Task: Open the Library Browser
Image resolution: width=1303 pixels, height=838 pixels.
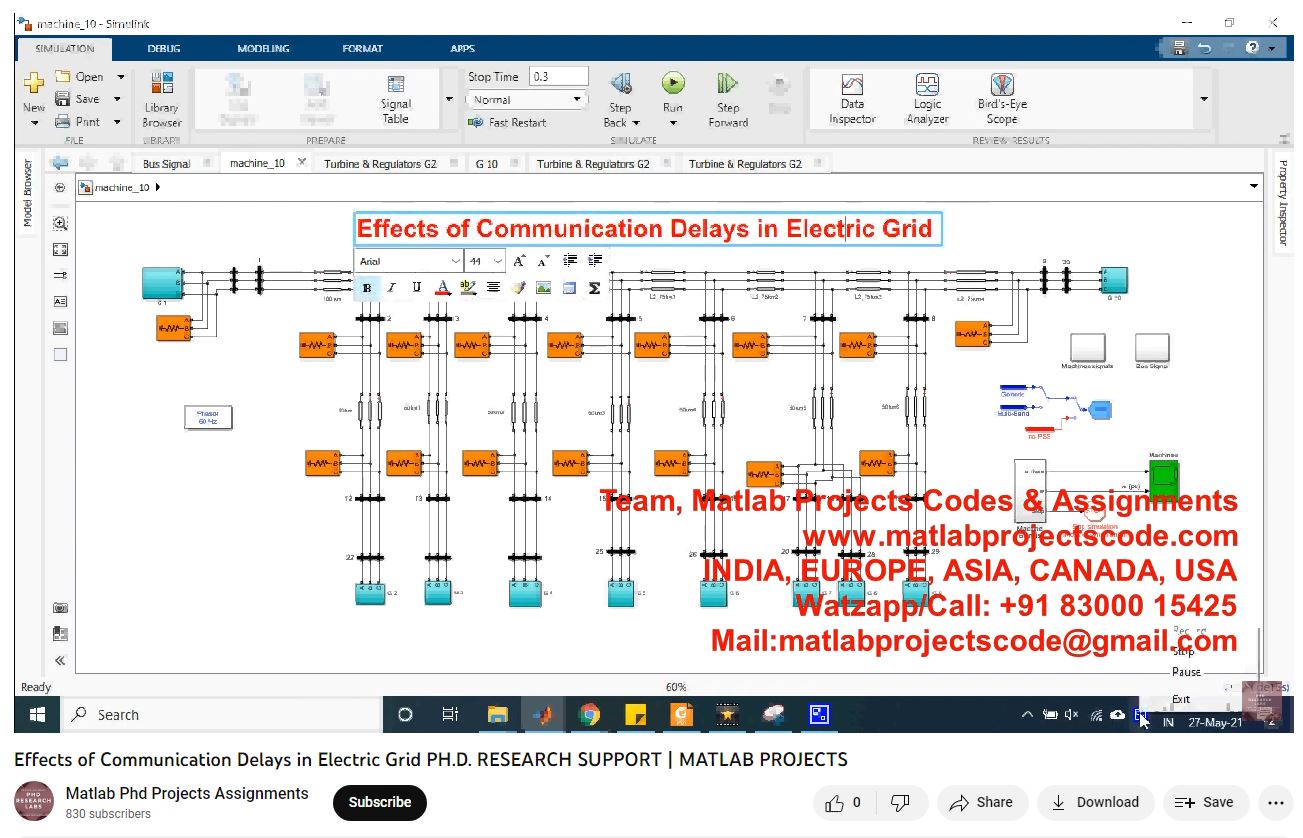Action: point(161,99)
